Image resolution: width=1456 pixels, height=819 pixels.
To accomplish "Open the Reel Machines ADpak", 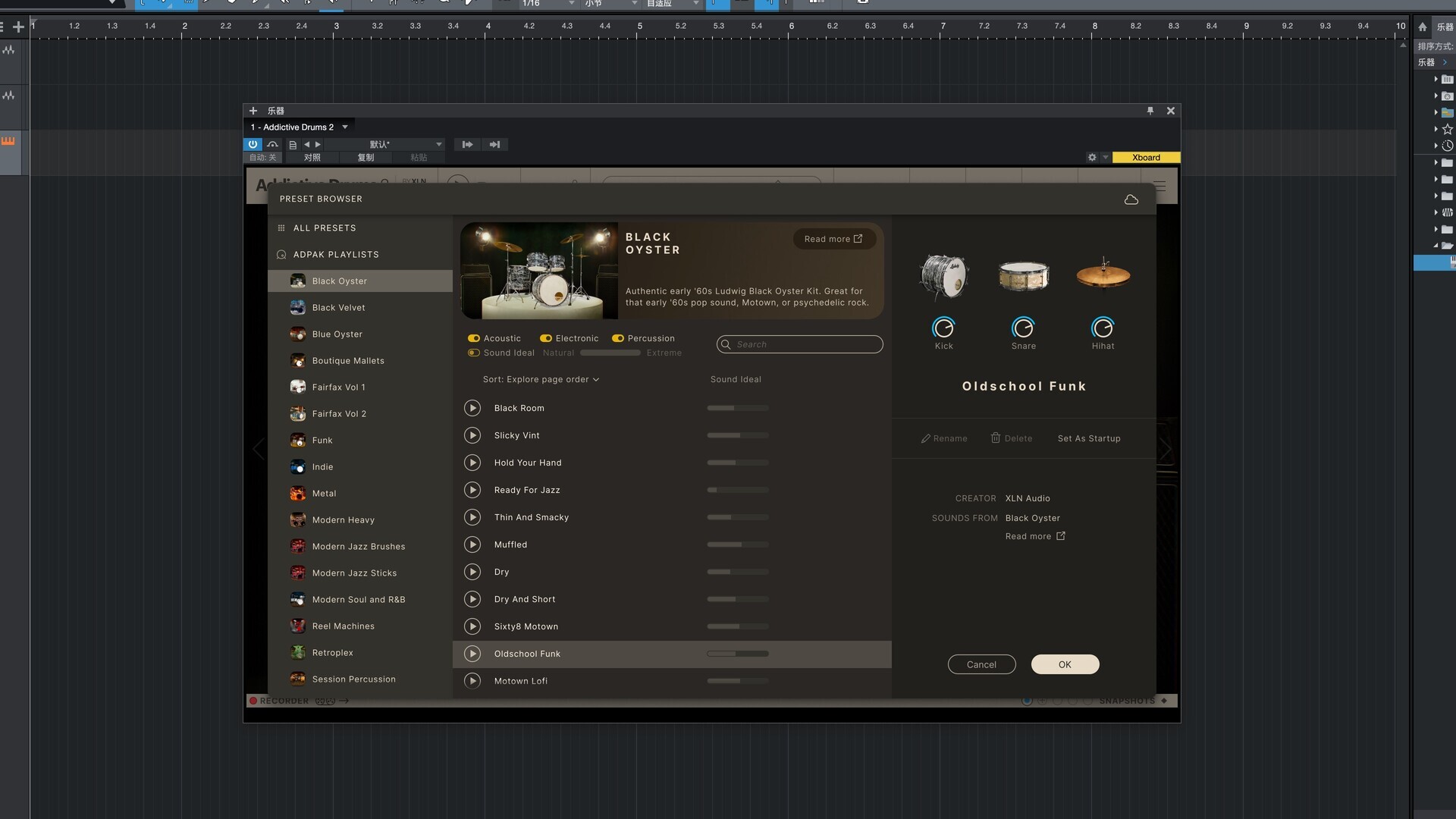I will tap(360, 626).
